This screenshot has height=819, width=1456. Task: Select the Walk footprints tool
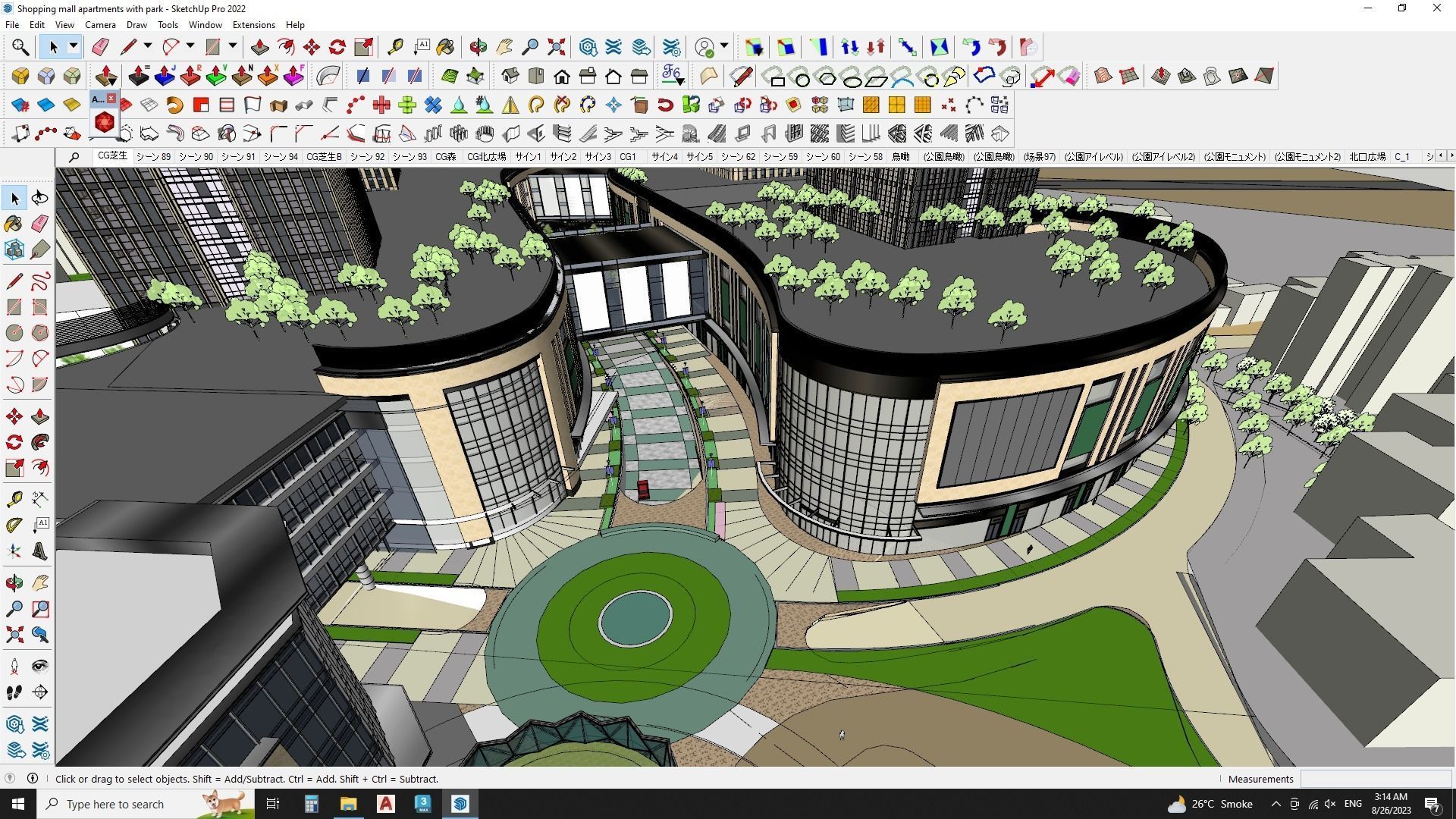14,692
